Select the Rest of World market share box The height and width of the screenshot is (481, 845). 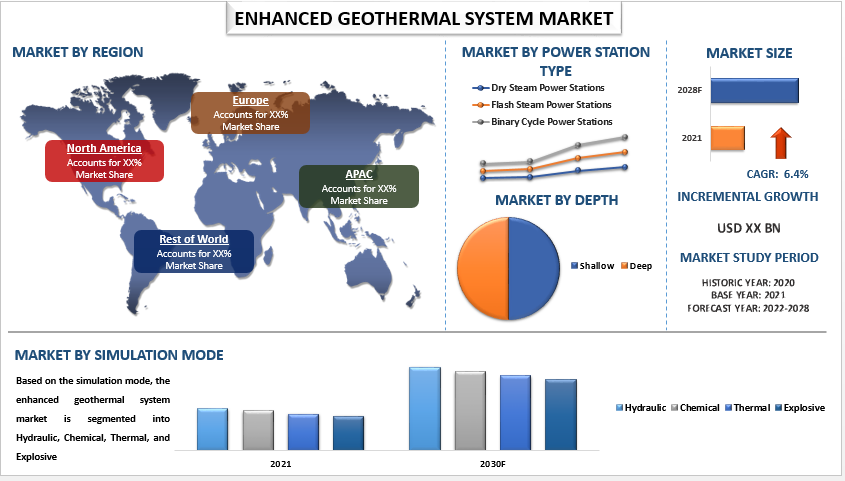193,252
